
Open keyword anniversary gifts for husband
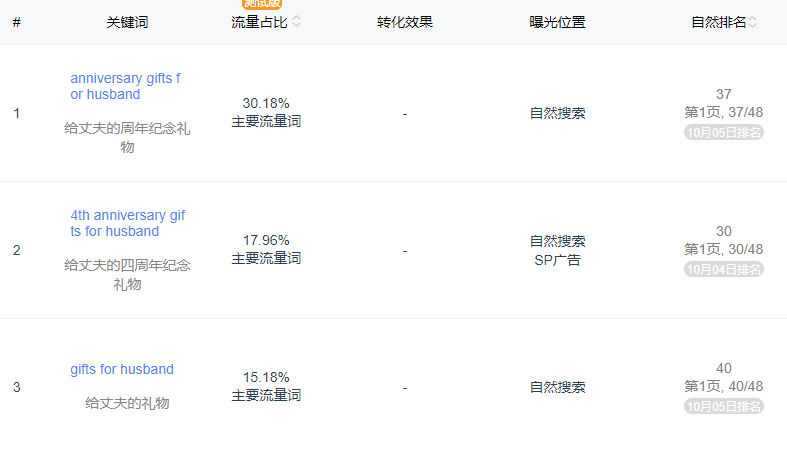tap(125, 86)
